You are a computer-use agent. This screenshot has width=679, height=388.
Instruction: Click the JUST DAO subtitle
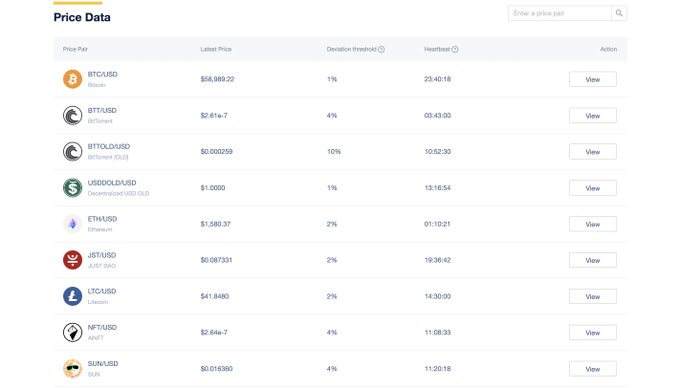point(102,266)
